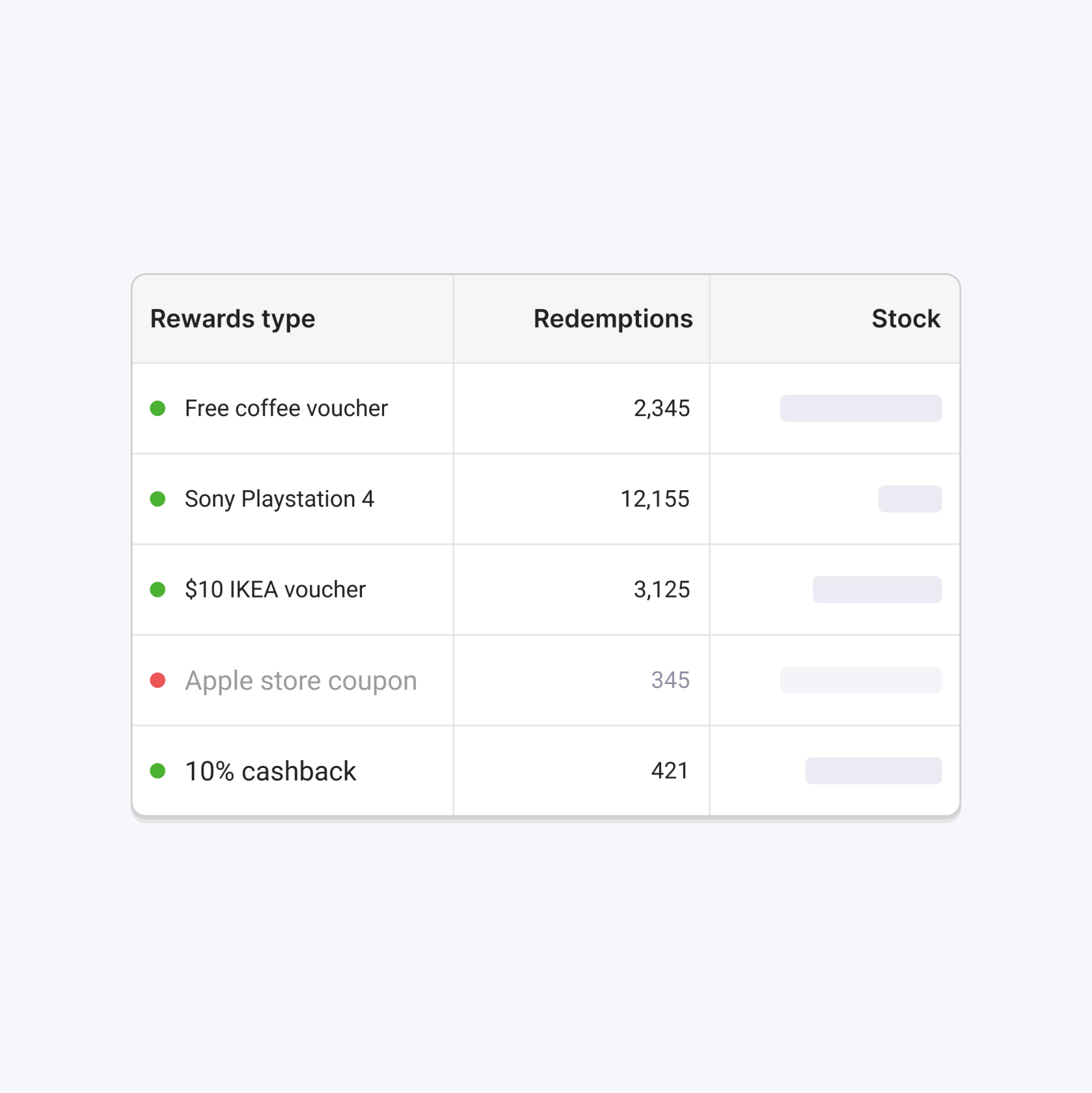Click the redemptions count 2,345
This screenshot has width=1092, height=1093.
pos(661,408)
